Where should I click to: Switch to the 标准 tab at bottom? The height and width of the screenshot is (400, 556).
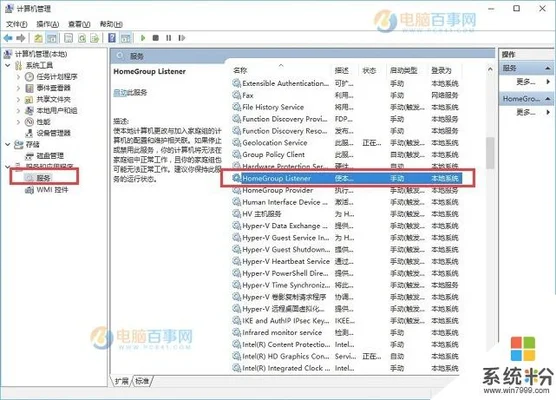142,381
